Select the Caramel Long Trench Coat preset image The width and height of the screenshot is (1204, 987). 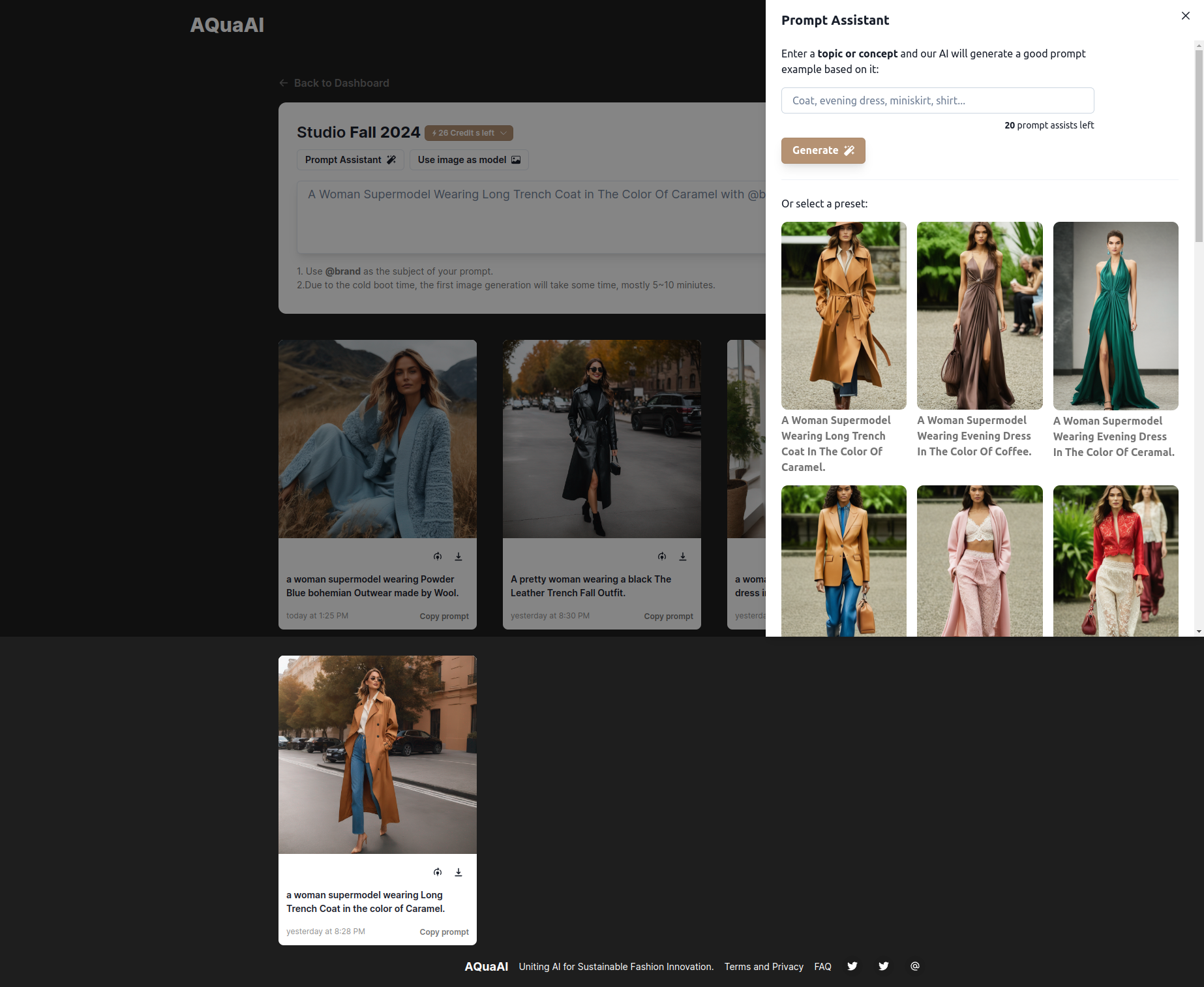point(844,316)
